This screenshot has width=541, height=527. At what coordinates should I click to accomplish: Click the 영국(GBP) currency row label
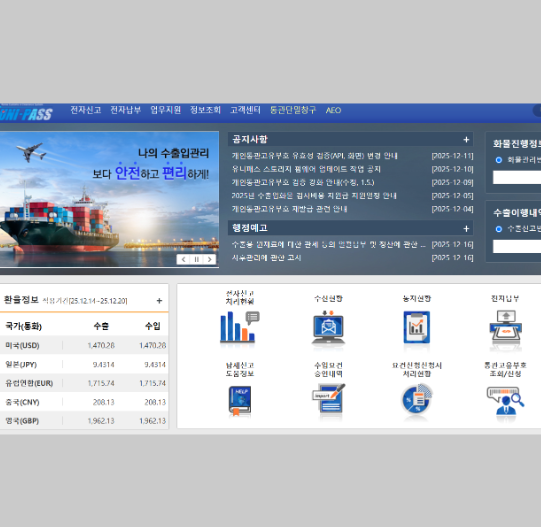pos(22,421)
